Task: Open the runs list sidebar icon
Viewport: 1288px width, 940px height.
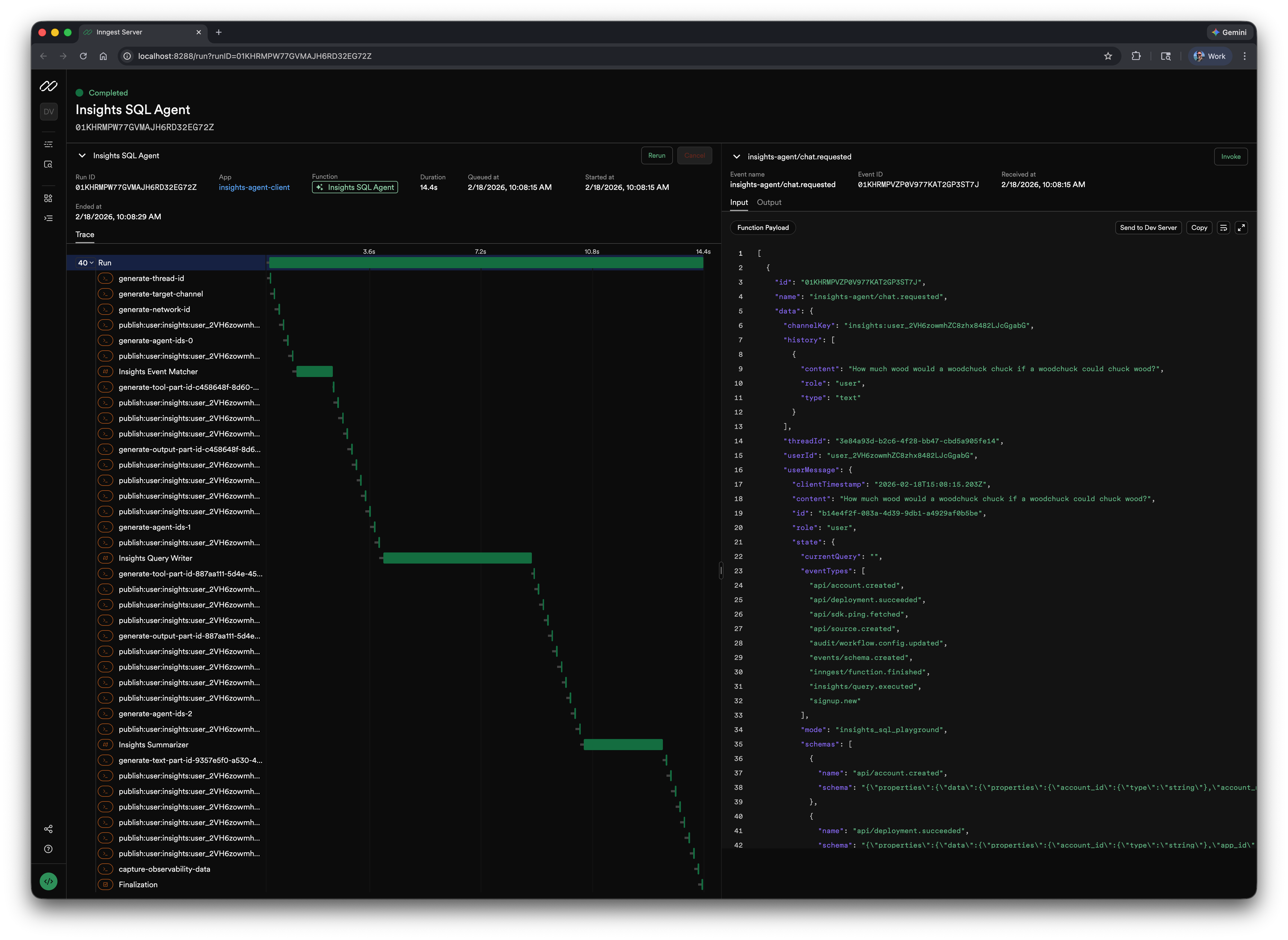Action: (48, 145)
